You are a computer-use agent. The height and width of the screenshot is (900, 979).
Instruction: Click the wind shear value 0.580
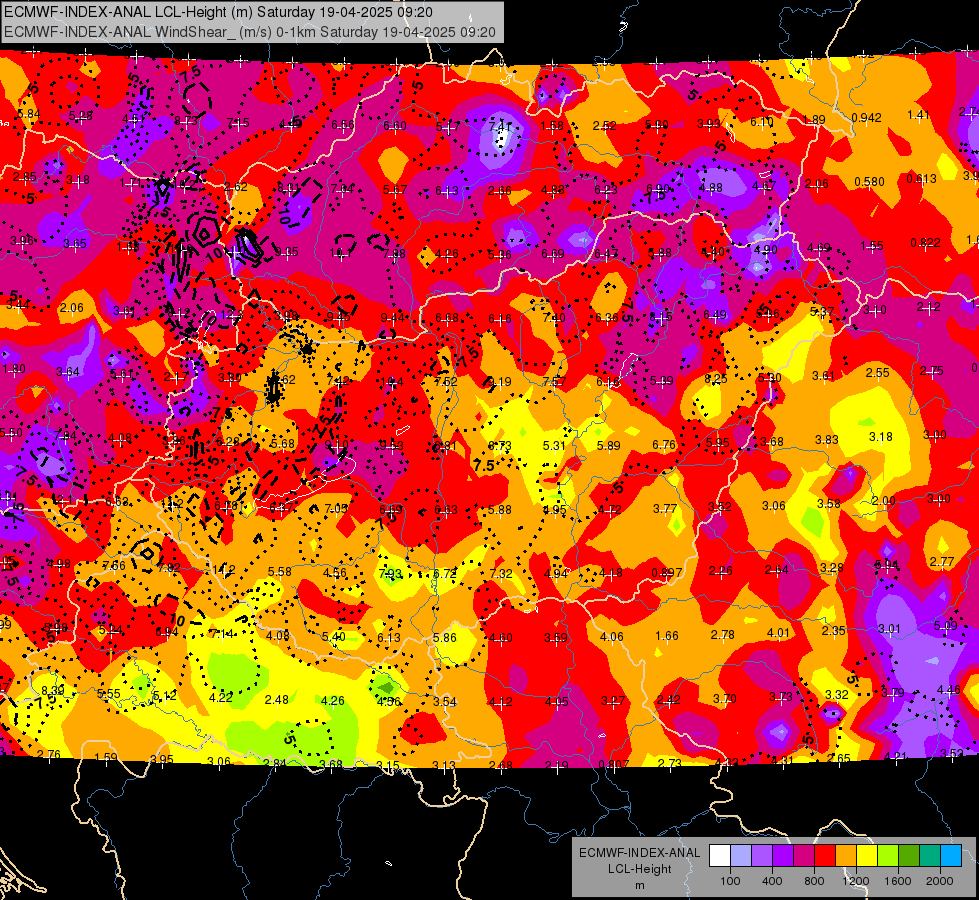coord(869,182)
